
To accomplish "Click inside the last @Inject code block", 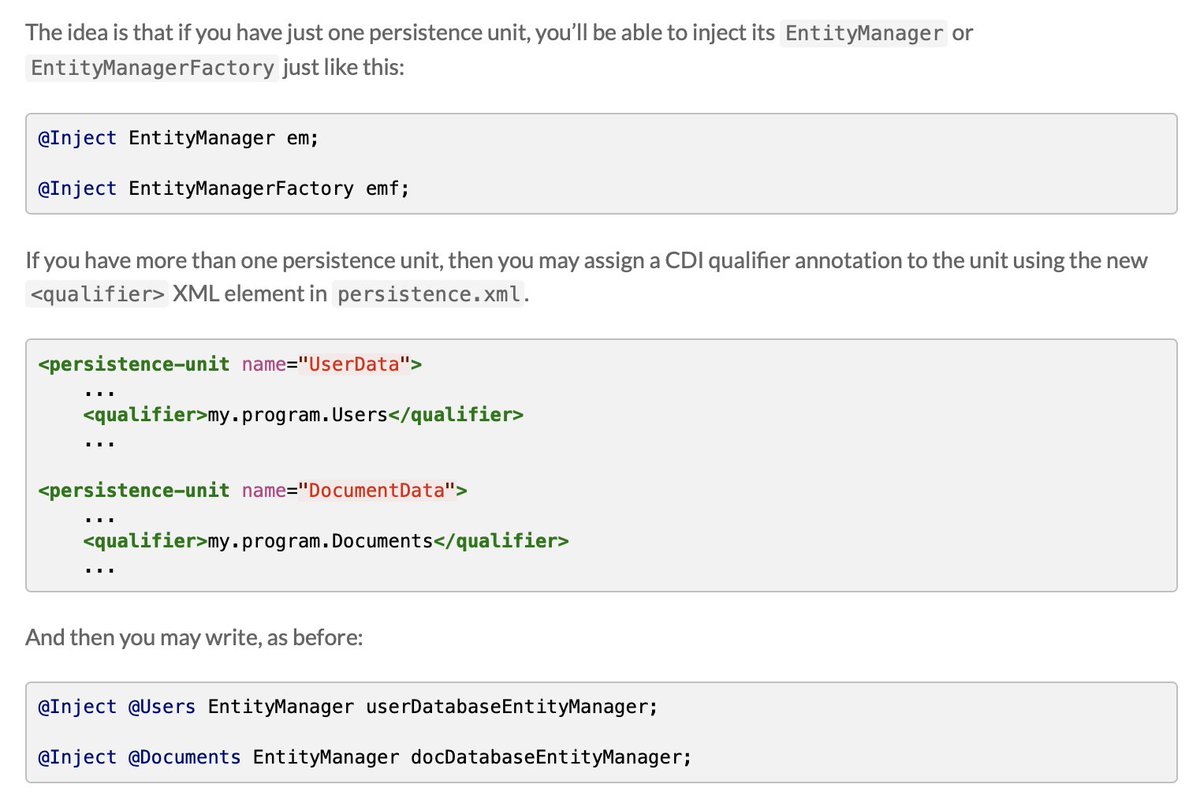I will (600, 732).
